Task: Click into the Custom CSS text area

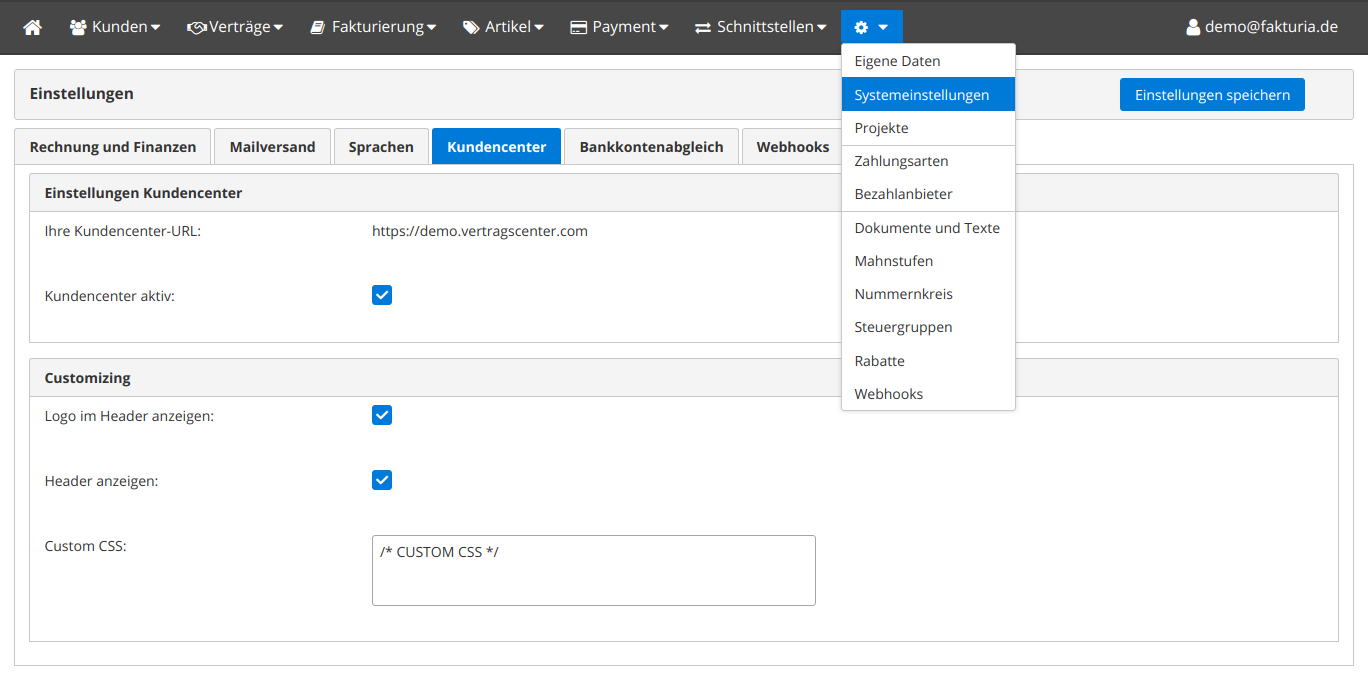Action: tap(593, 570)
